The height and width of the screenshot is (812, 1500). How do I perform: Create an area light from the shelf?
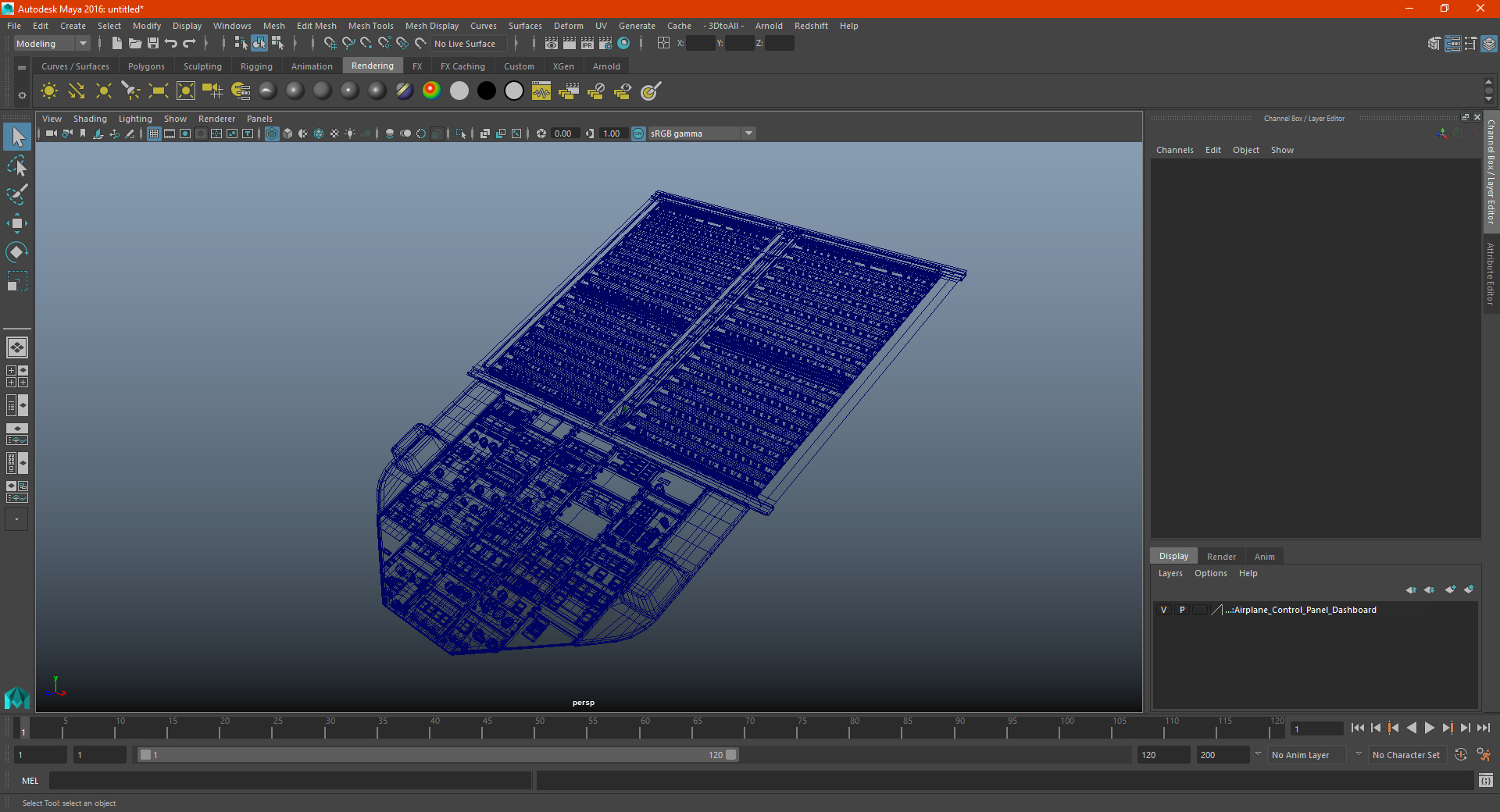click(x=159, y=91)
